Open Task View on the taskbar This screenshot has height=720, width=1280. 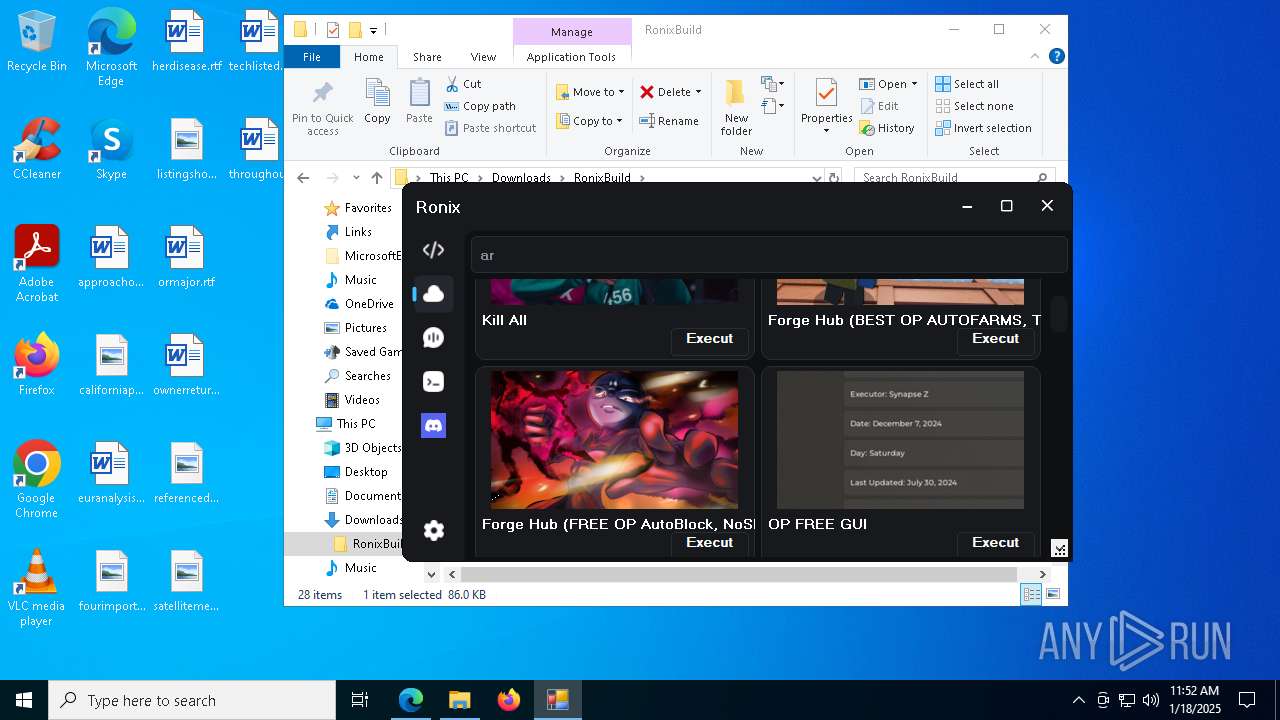coord(360,700)
